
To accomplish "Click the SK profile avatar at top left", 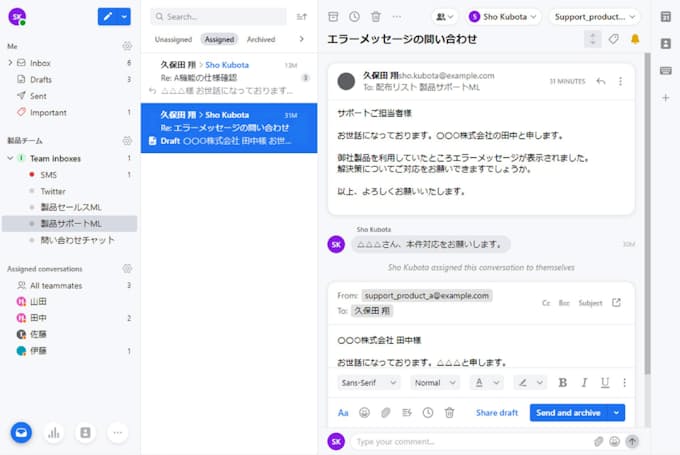I will coord(17,17).
